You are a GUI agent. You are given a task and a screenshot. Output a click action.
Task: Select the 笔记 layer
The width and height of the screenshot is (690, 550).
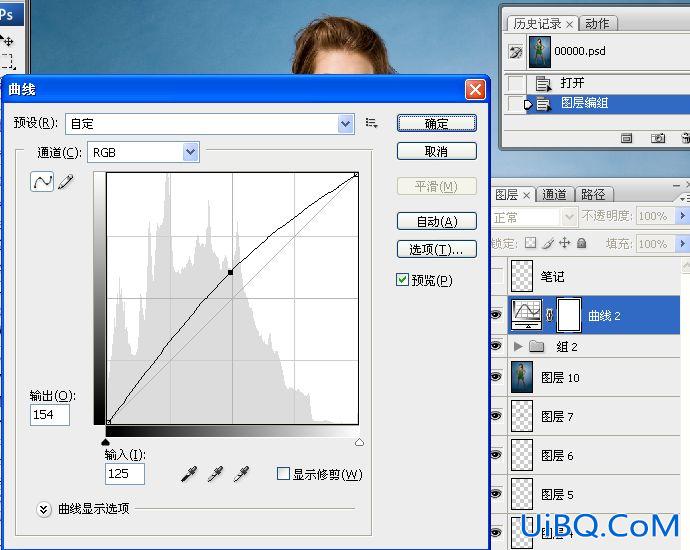click(594, 276)
